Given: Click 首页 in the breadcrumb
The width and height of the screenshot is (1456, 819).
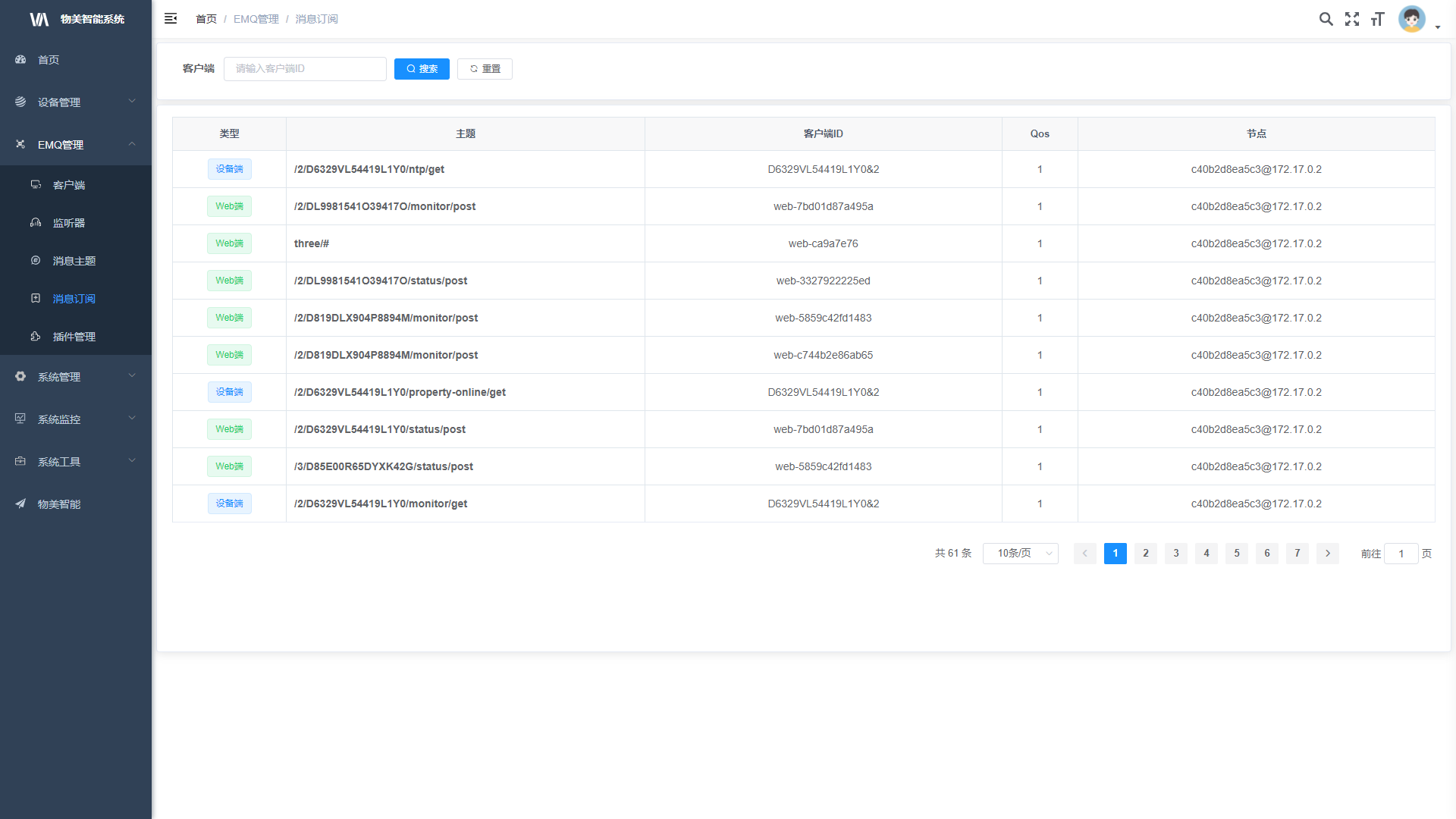Looking at the screenshot, I should click(206, 19).
